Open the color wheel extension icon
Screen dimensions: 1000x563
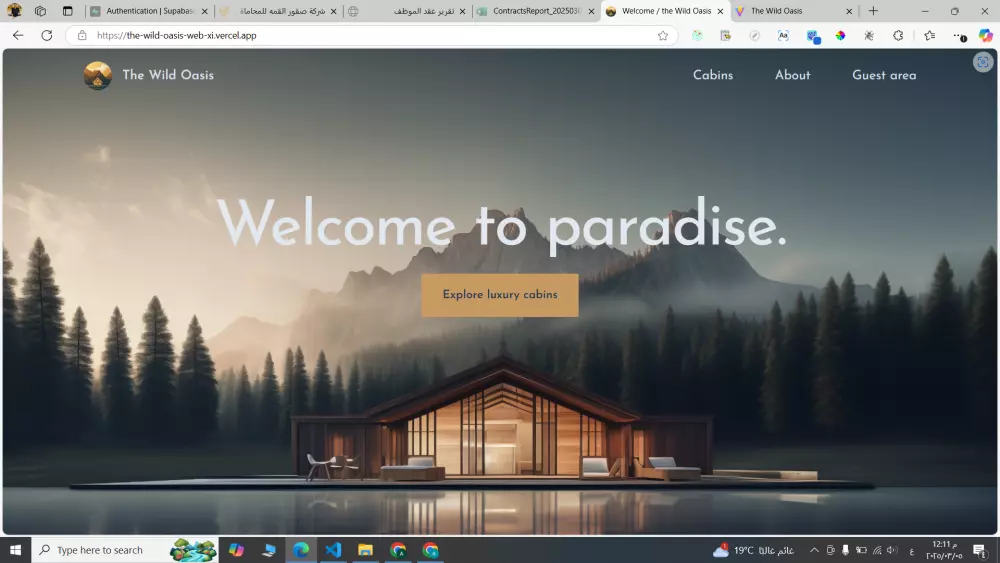tap(841, 36)
